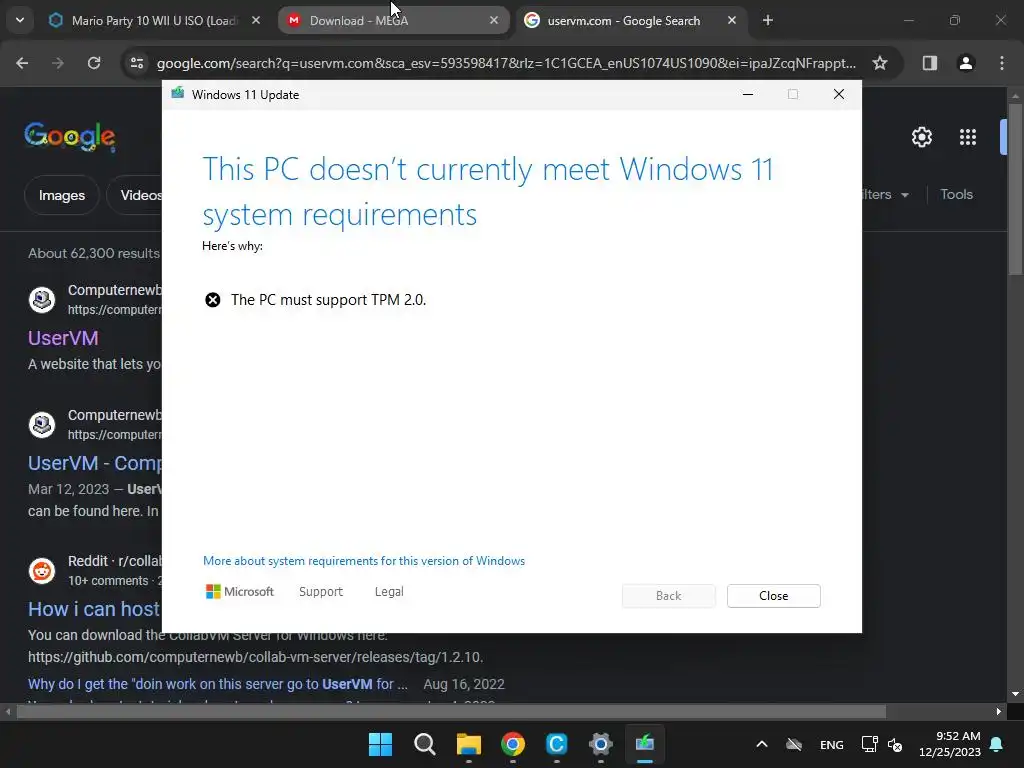Open Google search Tools
The width and height of the screenshot is (1024, 768).
click(956, 195)
